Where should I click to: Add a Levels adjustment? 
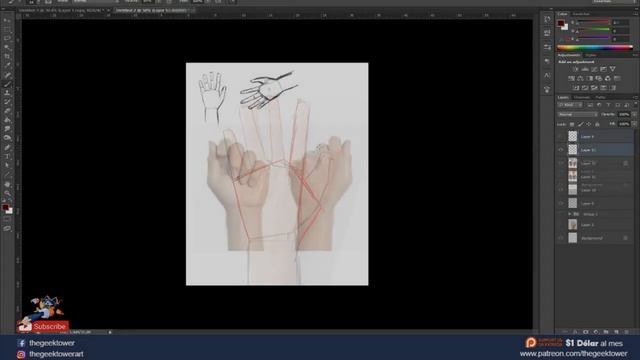585,69
